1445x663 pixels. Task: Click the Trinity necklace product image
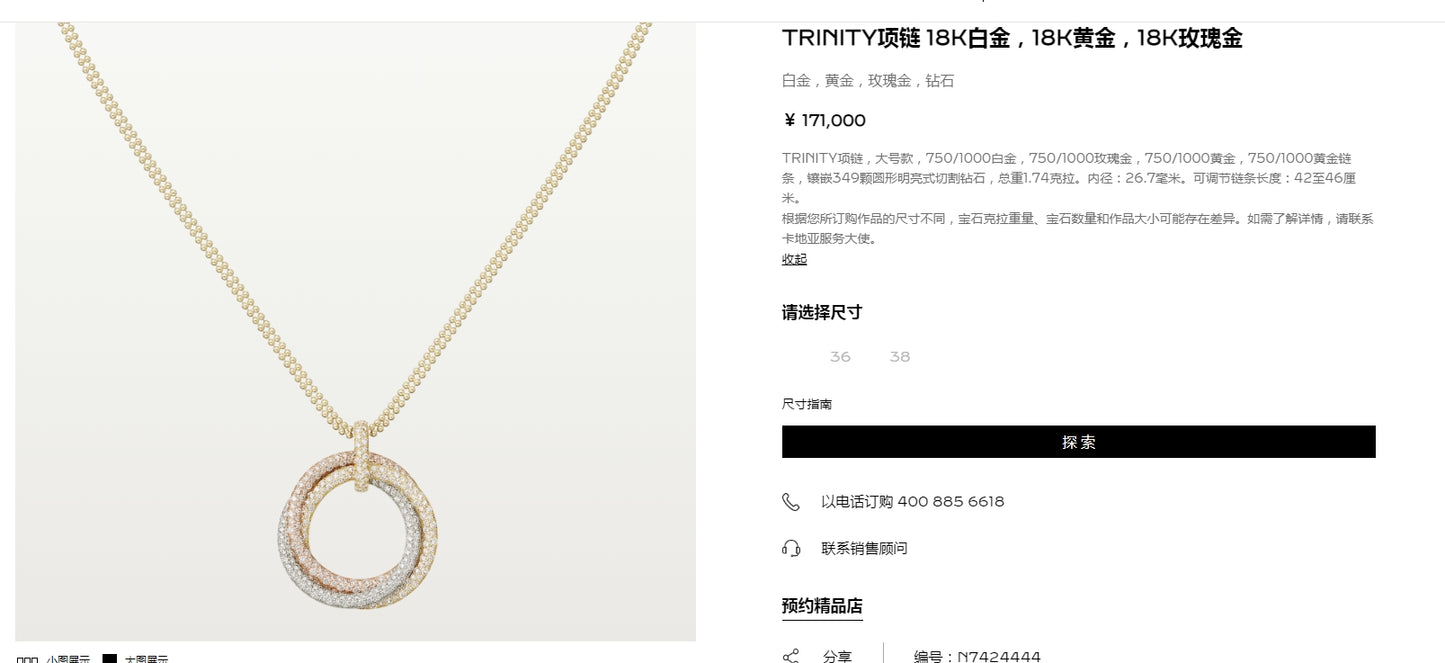tap(356, 331)
